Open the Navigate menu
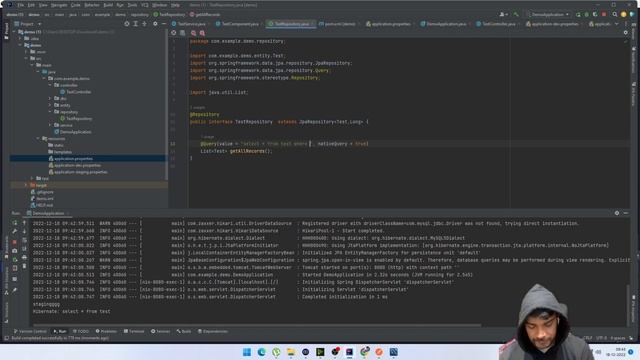The width and height of the screenshot is (640, 360). point(59,5)
